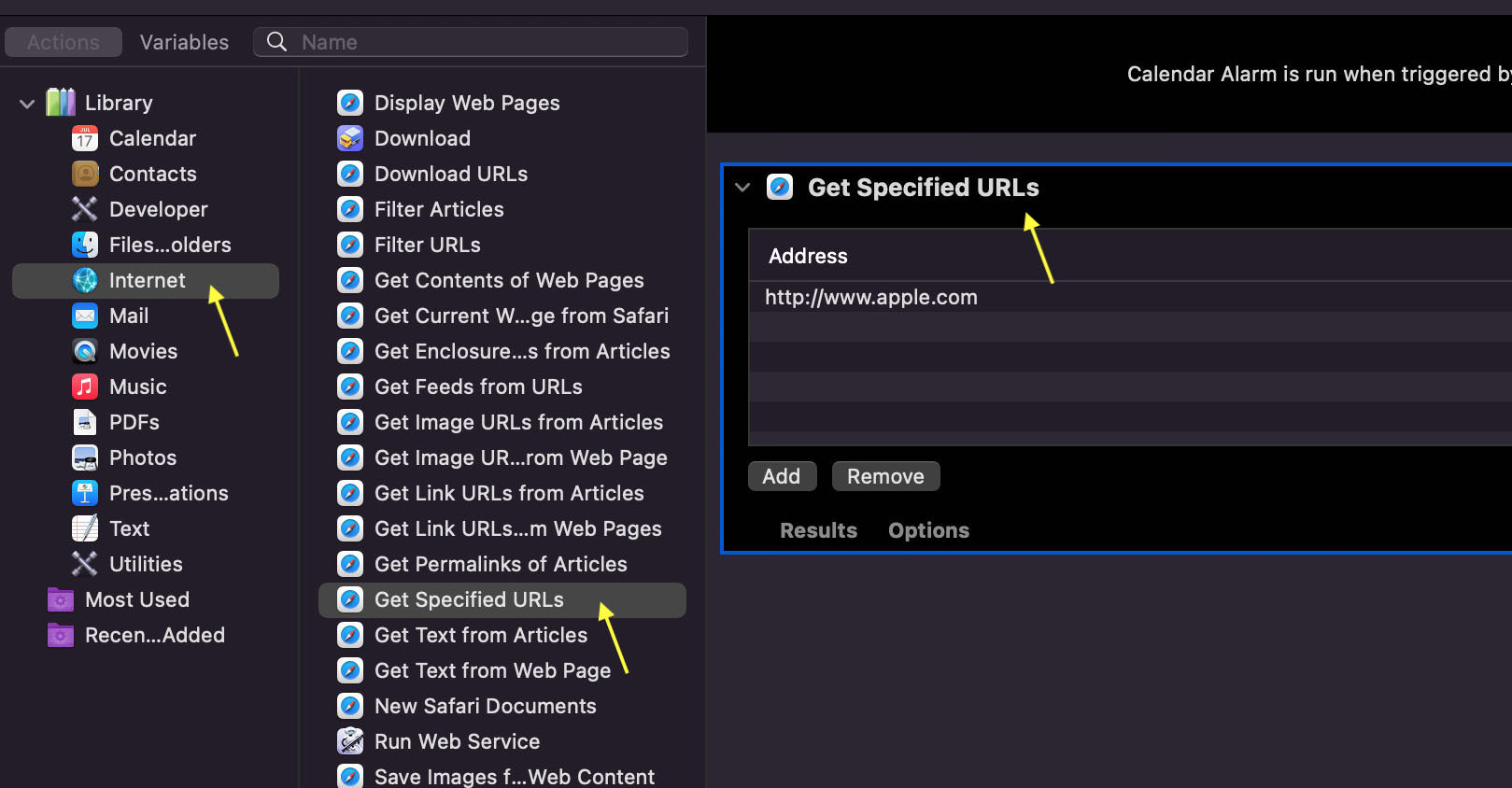The image size is (1512, 788).
Task: Click the Photos category icon
Action: point(85,457)
